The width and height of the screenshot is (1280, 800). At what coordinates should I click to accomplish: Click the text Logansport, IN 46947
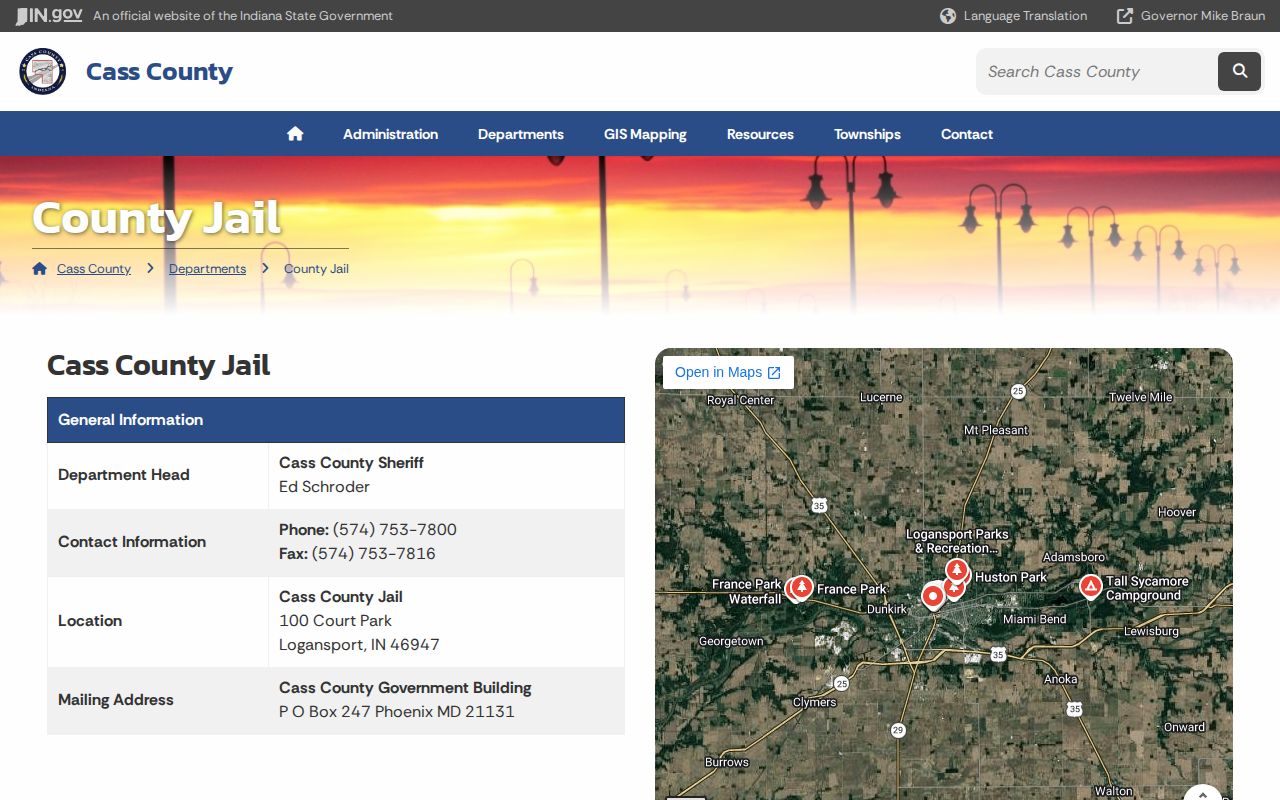tap(359, 645)
